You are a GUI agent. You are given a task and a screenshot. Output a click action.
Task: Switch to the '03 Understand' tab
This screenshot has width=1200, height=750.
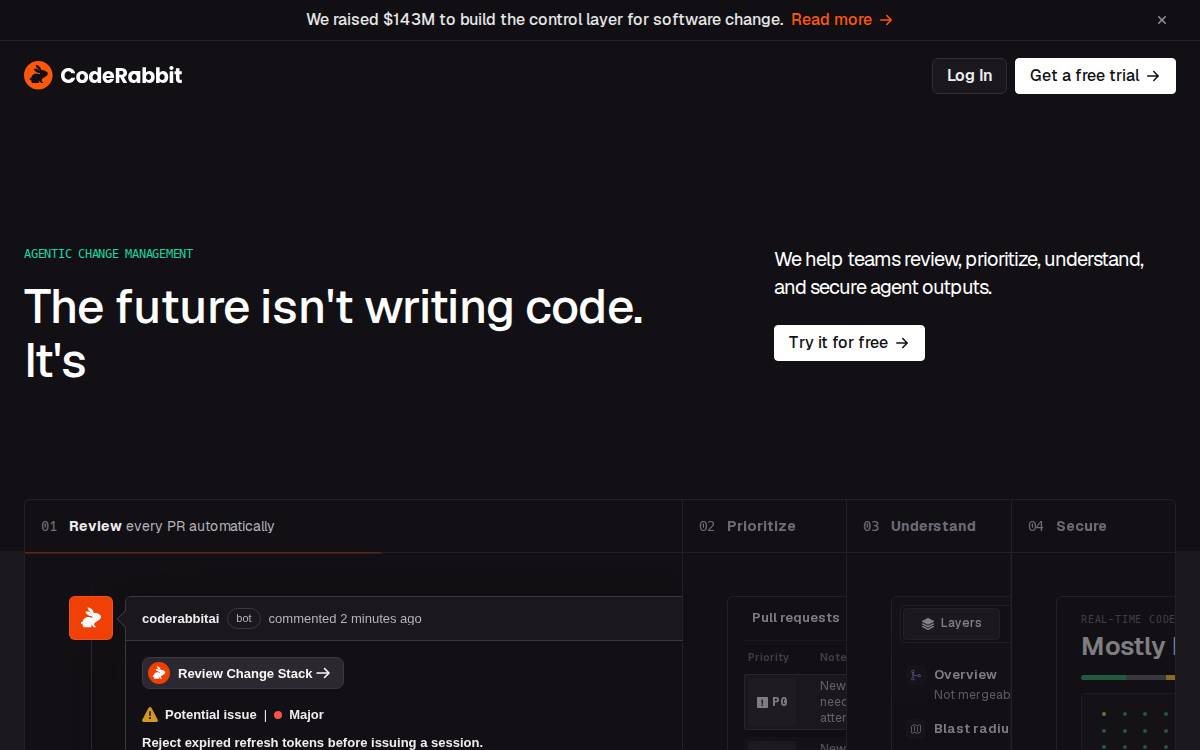pos(929,526)
